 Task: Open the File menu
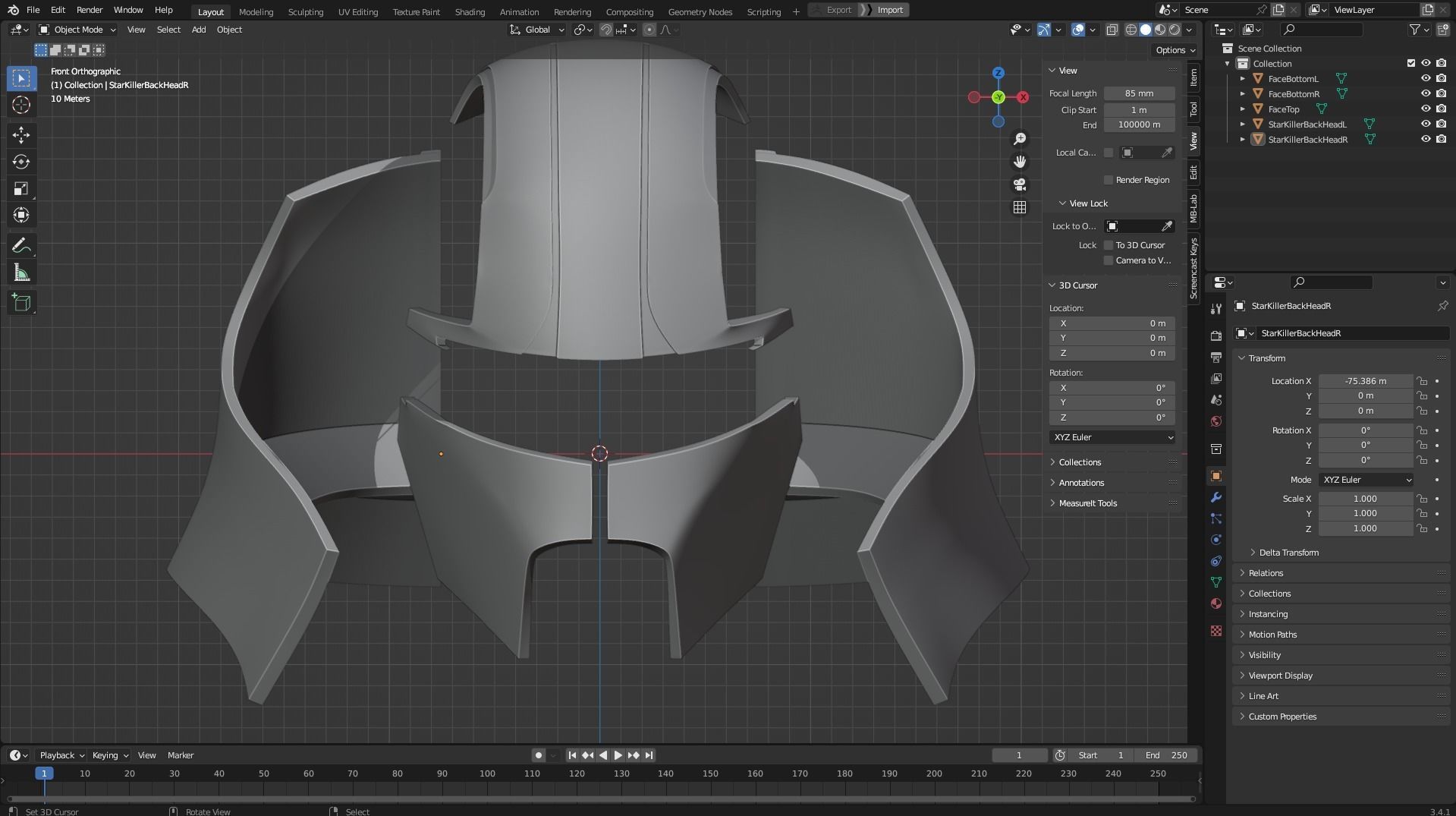pyautogui.click(x=33, y=10)
